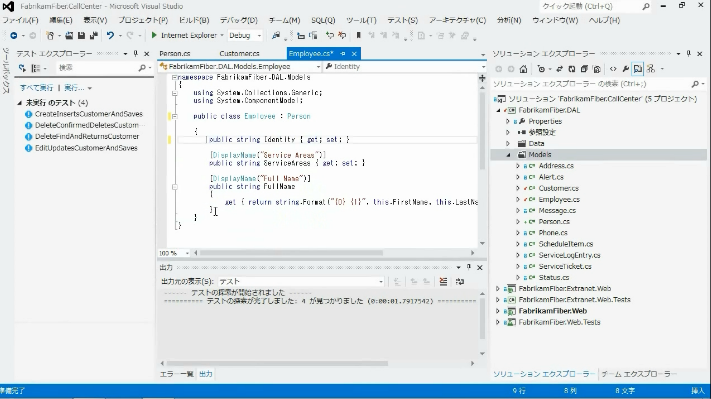Image resolution: width=711 pixels, height=399 pixels.
Task: Click the Navigate Backward arrow in the toolbar
Action: tap(14, 35)
